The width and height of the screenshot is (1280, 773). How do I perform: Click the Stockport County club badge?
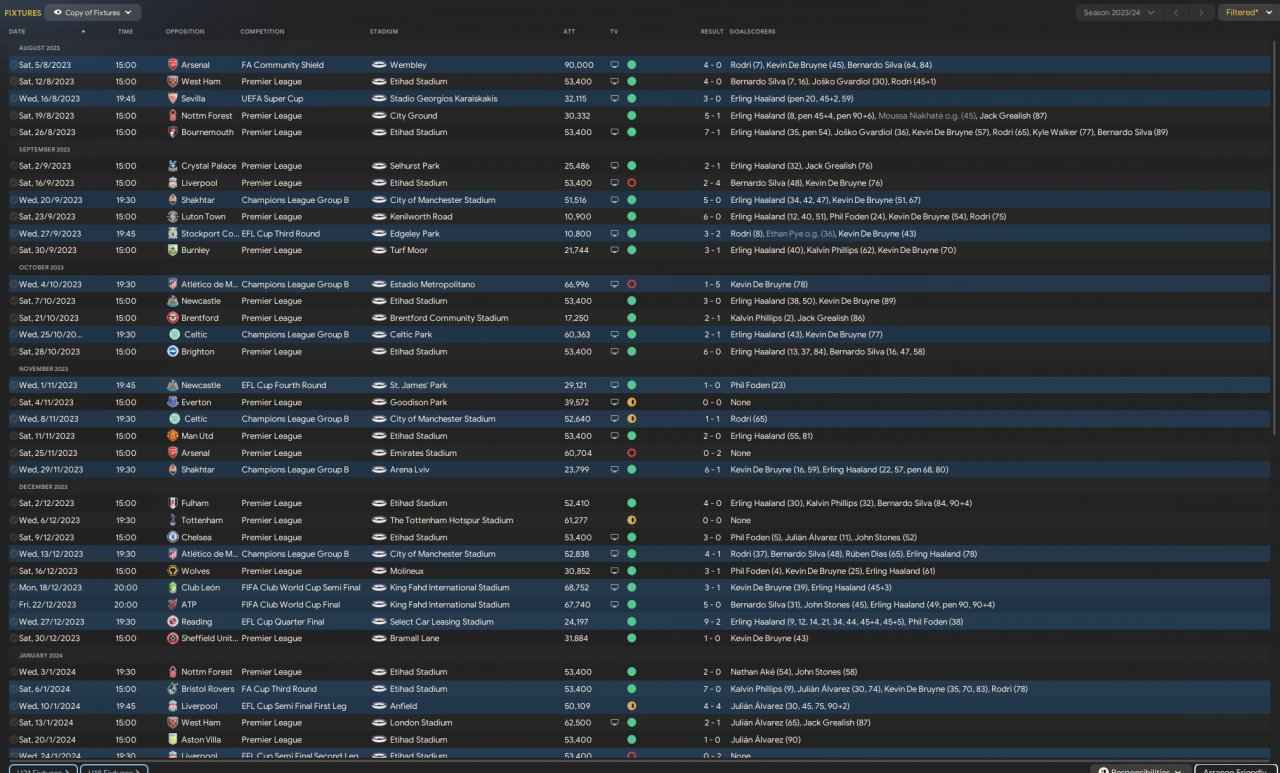point(173,234)
